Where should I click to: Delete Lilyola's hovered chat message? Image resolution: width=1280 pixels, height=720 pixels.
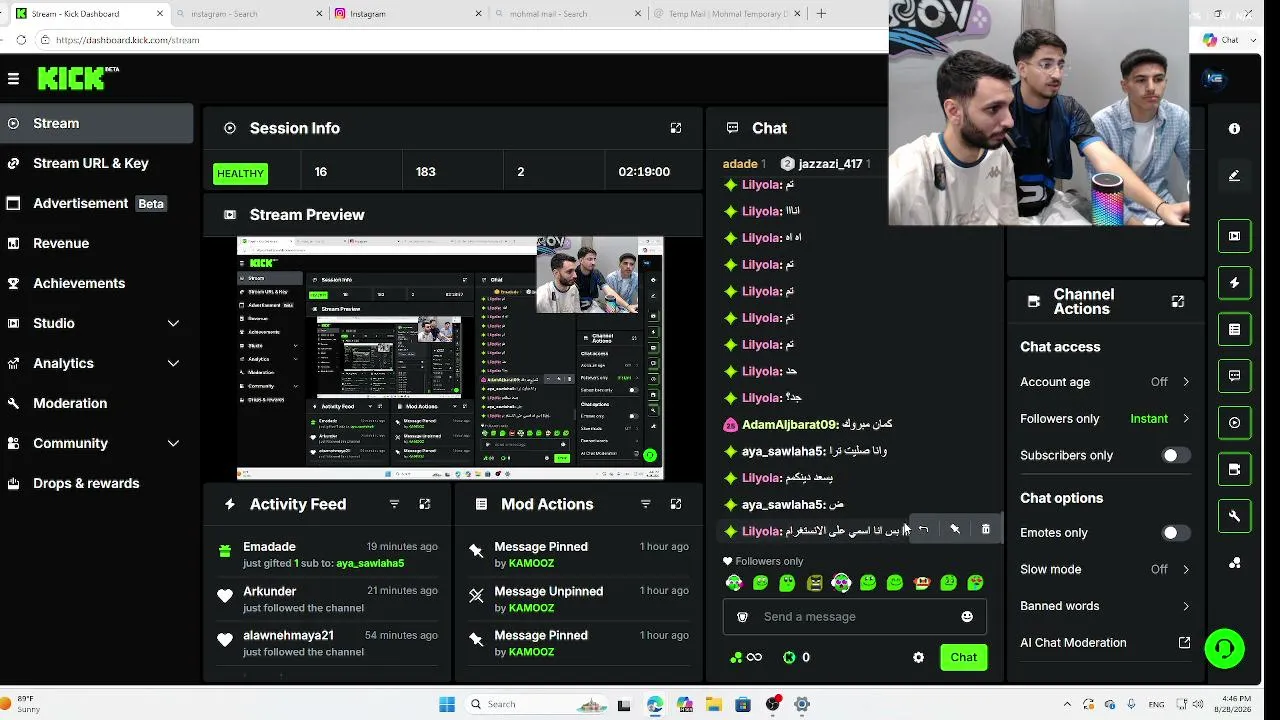point(986,530)
